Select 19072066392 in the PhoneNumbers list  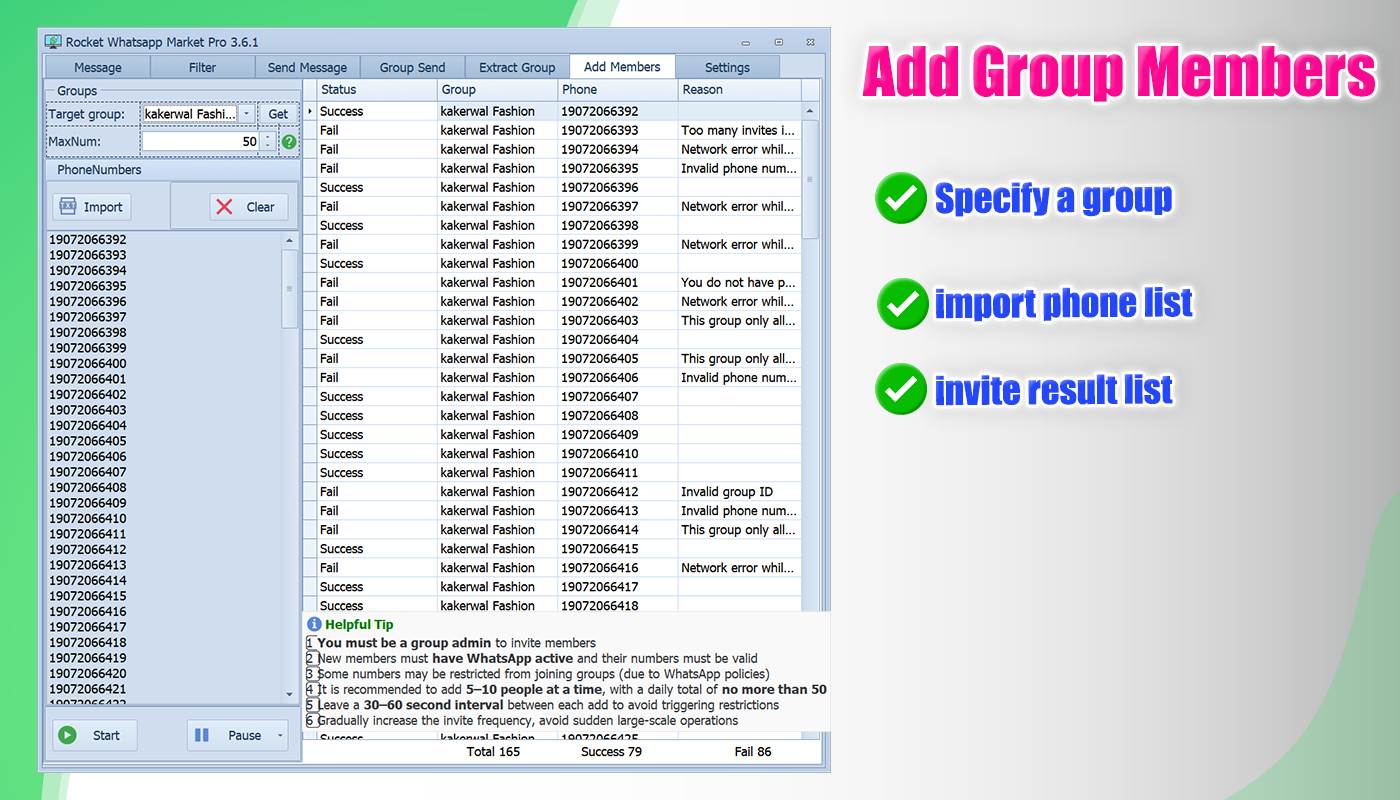88,240
